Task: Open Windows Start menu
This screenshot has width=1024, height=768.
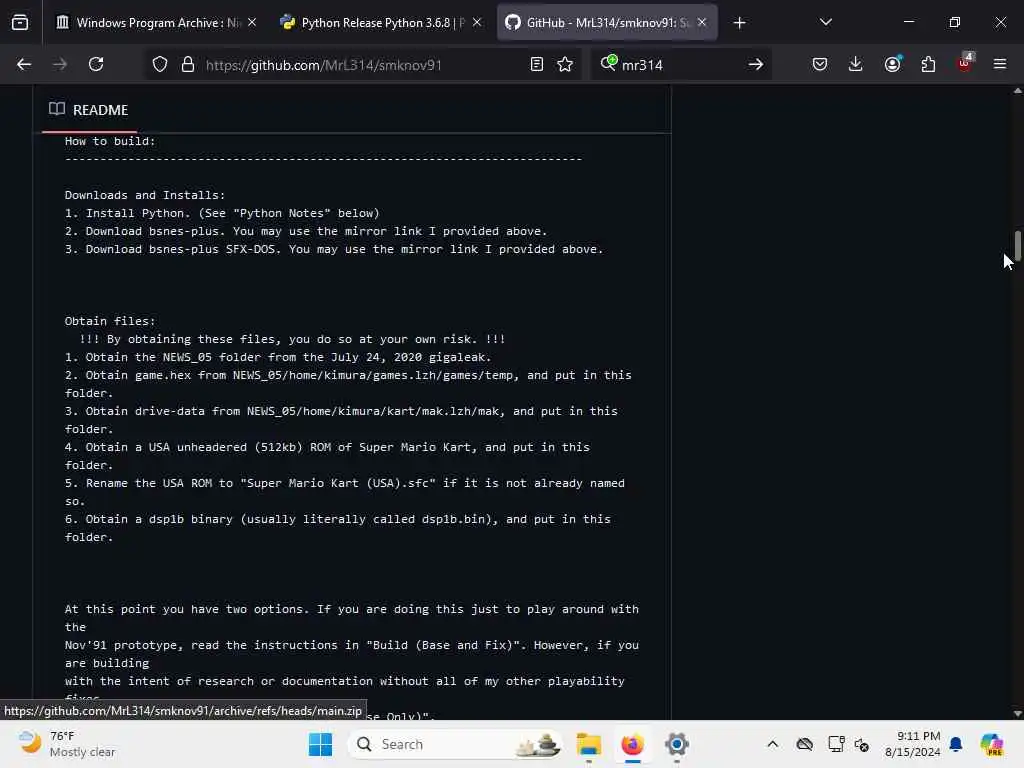Action: pos(320,744)
